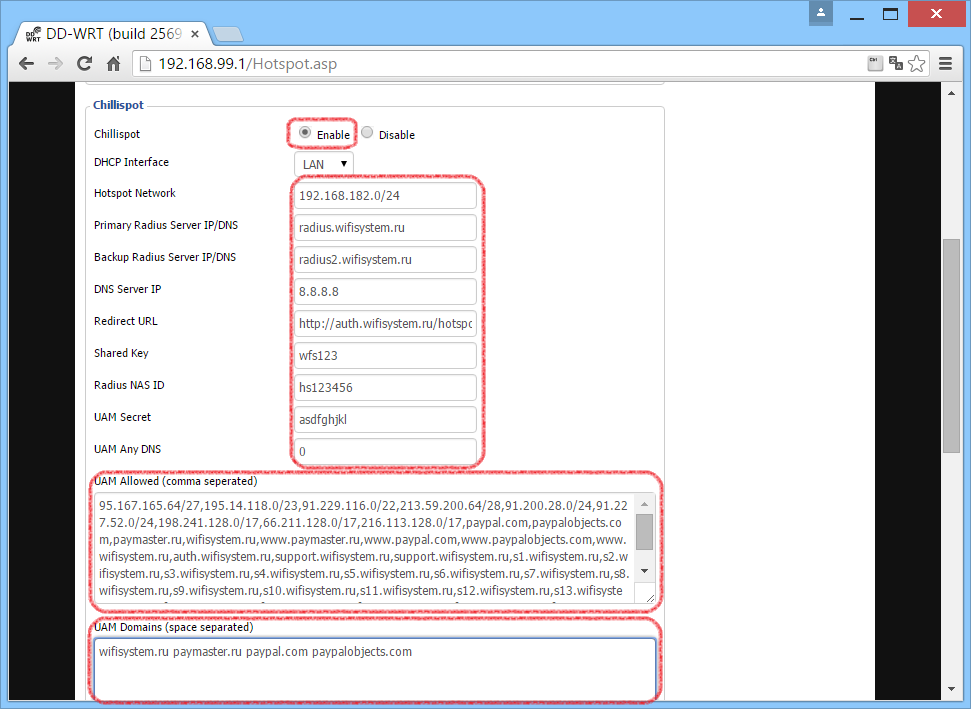
Task: Click the Hotspot Network field
Action: click(385, 196)
